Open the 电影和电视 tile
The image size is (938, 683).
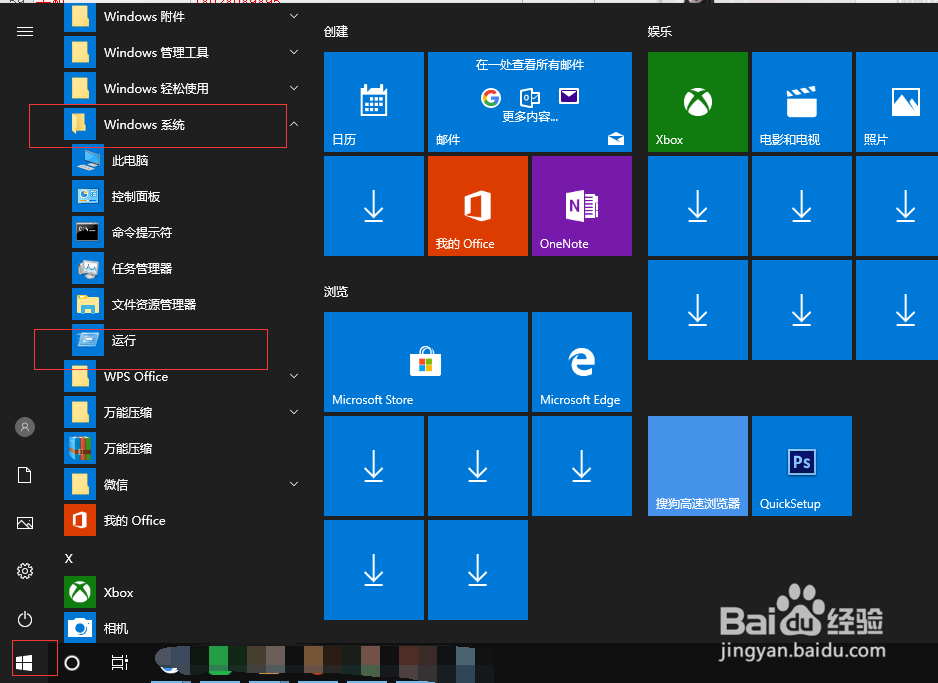802,102
